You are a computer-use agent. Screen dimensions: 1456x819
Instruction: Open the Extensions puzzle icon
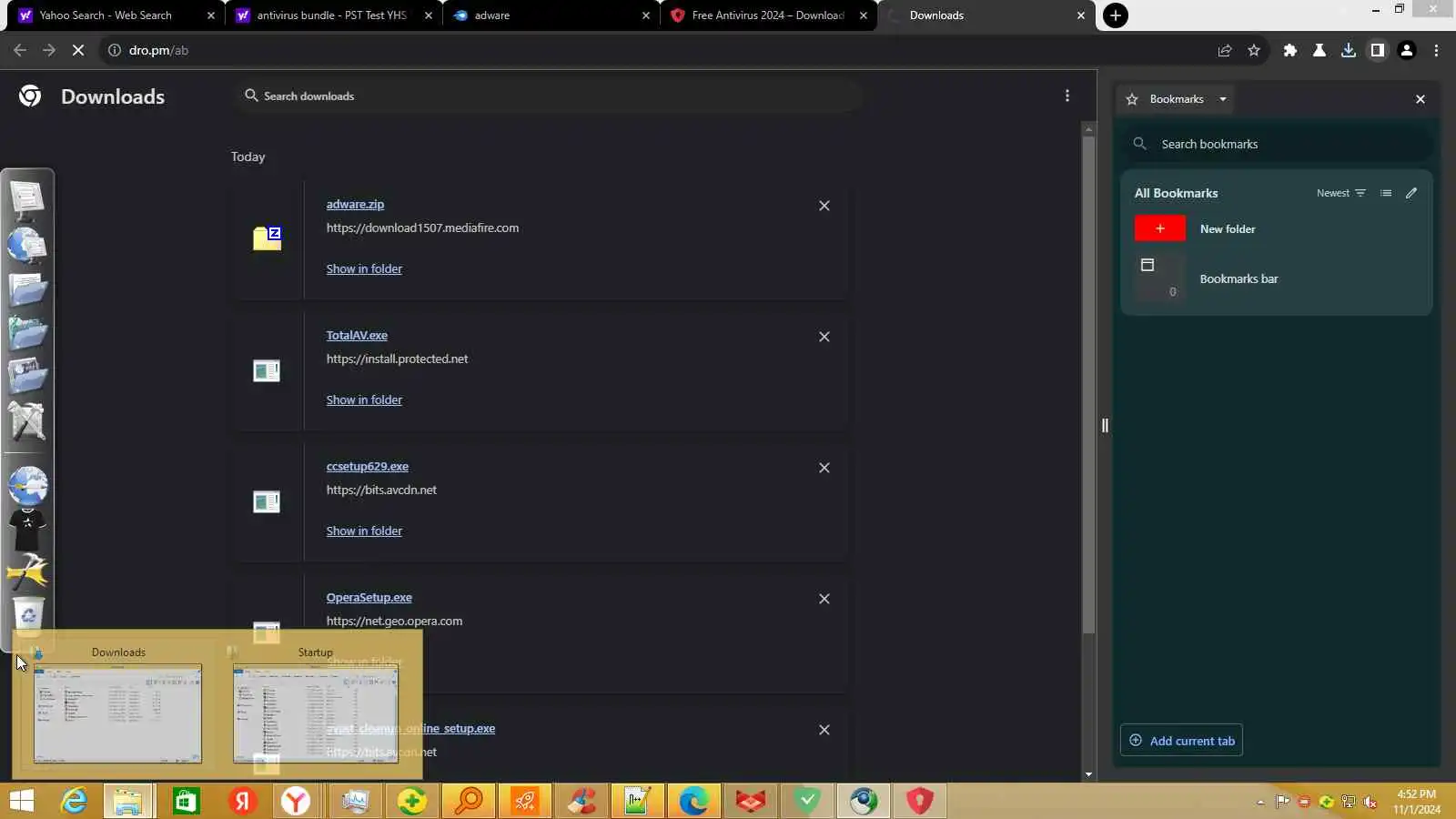pyautogui.click(x=1289, y=50)
